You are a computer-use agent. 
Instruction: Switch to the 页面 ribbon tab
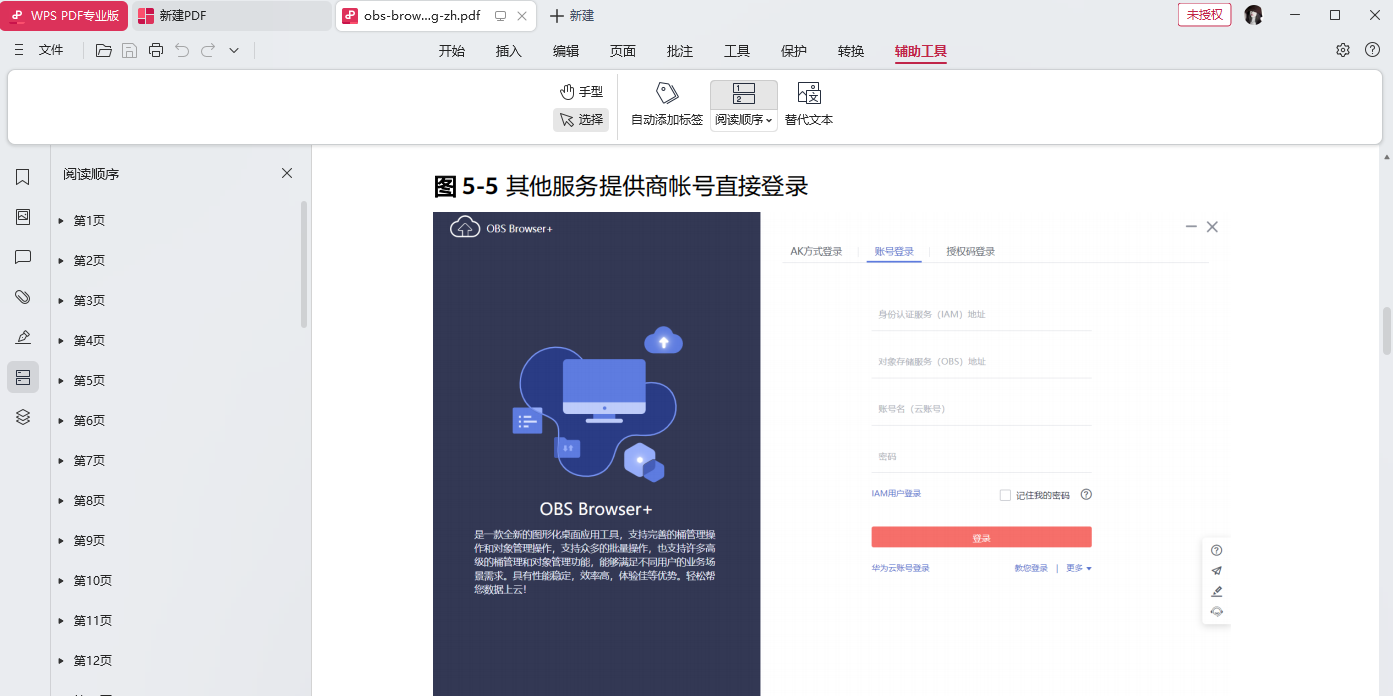(623, 51)
